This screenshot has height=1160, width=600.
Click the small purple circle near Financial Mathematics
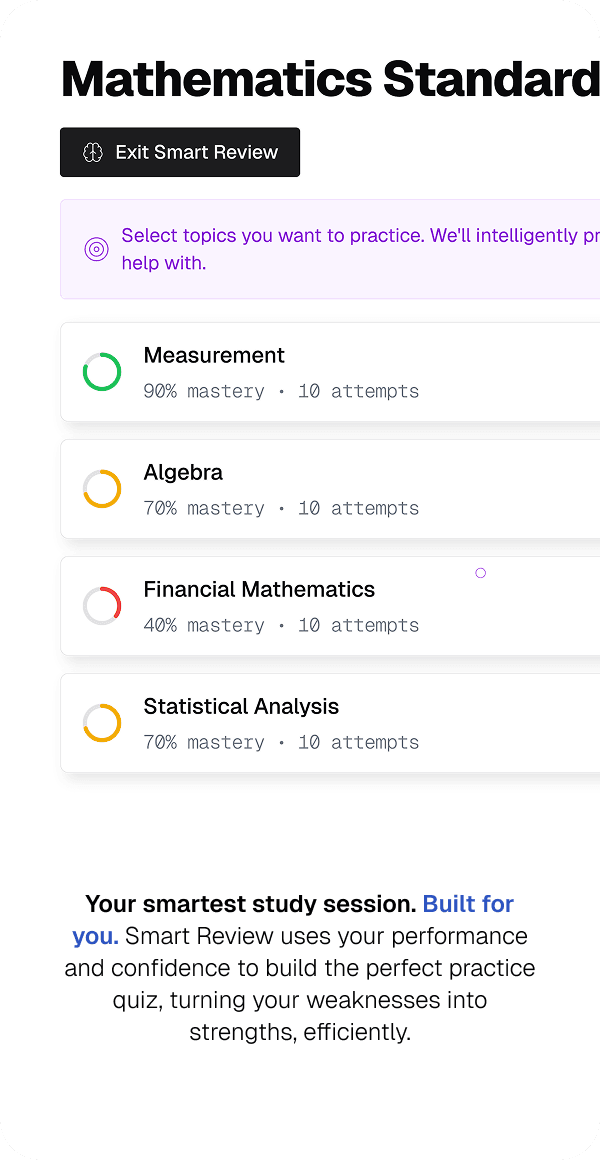(480, 572)
